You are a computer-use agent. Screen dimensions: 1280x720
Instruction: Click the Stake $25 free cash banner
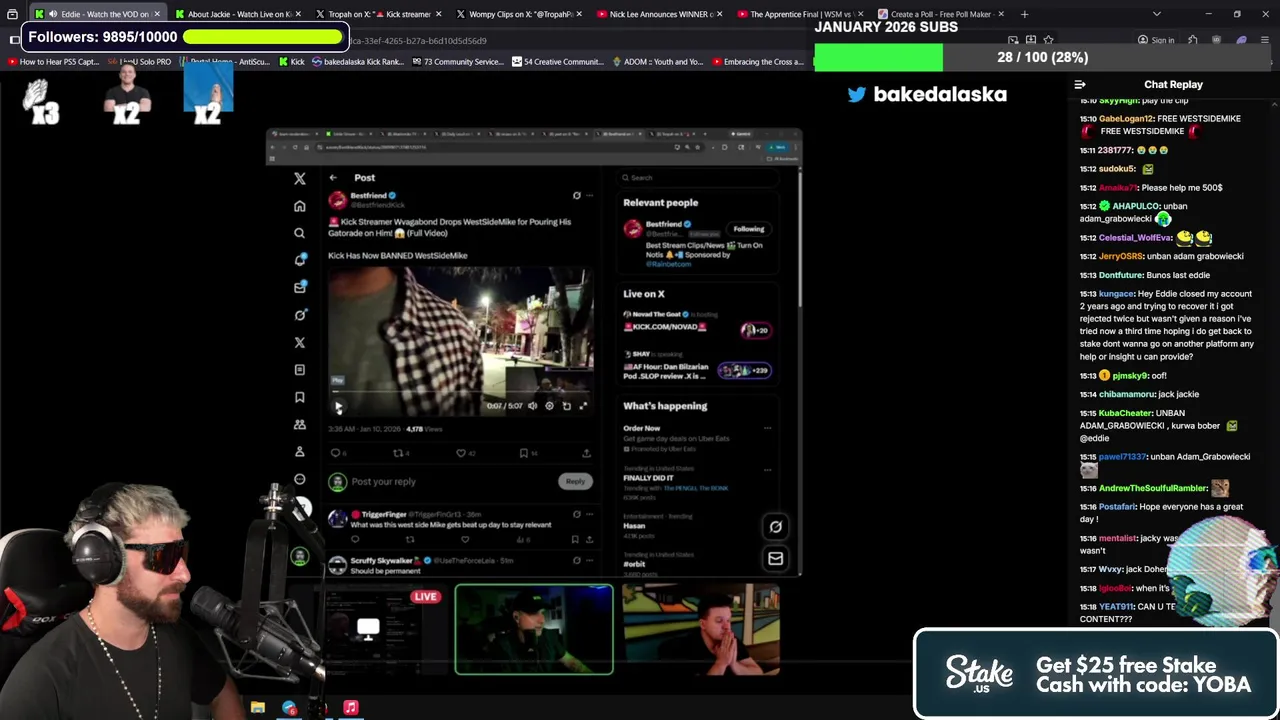pyautogui.click(x=1096, y=675)
